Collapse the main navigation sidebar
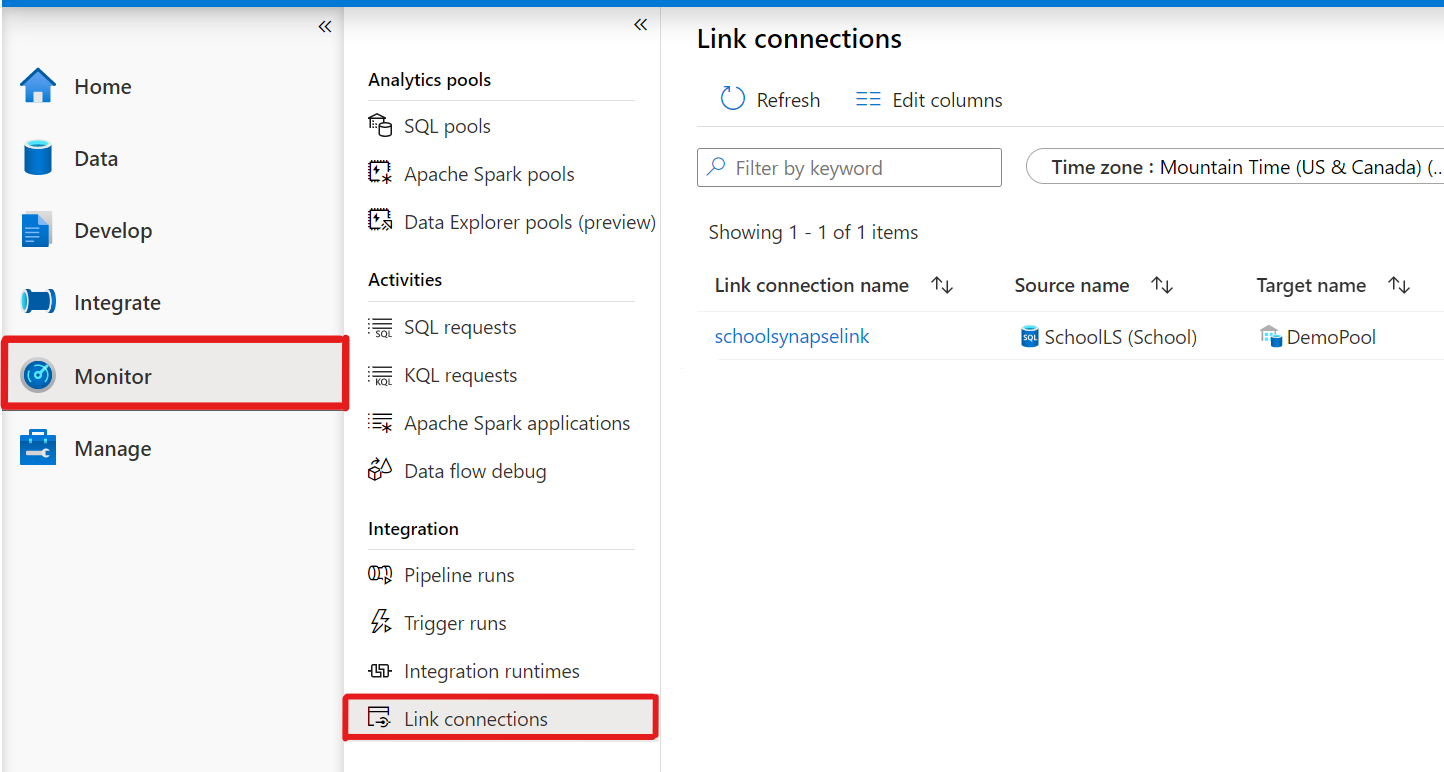 click(x=325, y=27)
